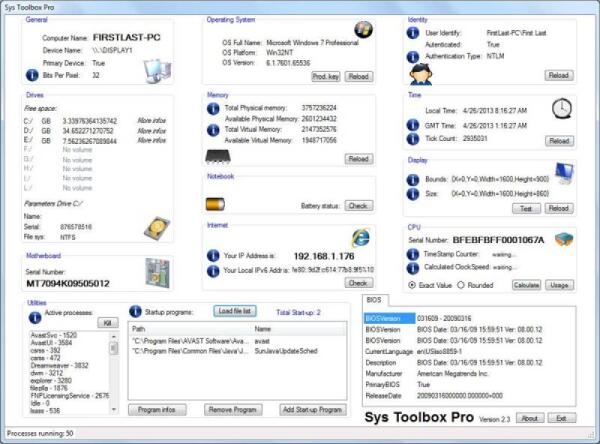This screenshot has height=444, width=600.
Task: Select the Exact Value radio button
Action: click(413, 284)
